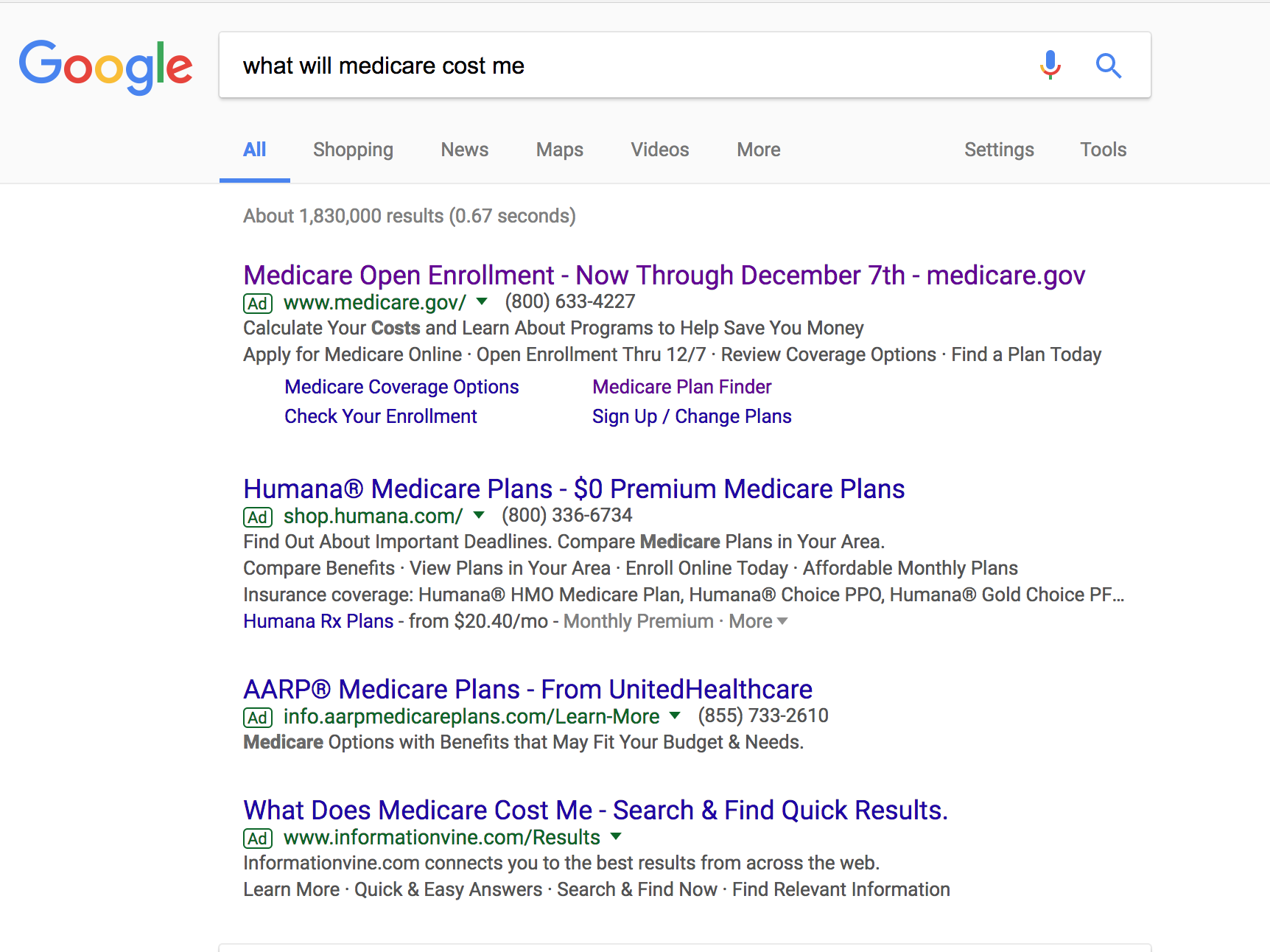Open the What Does Medicare Cost Me result

tap(596, 810)
